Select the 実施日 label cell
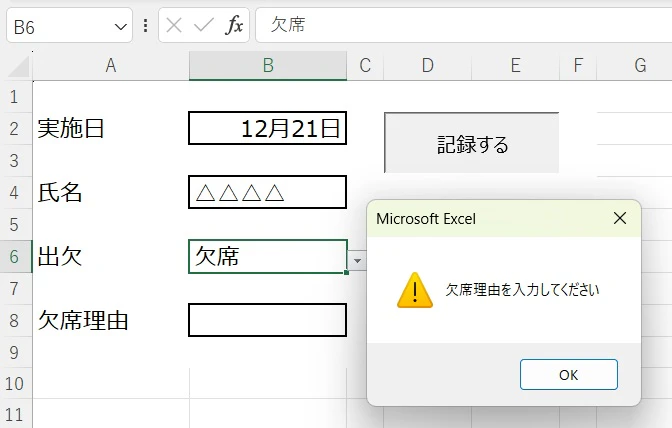The height and width of the screenshot is (428, 672). tap(111, 128)
